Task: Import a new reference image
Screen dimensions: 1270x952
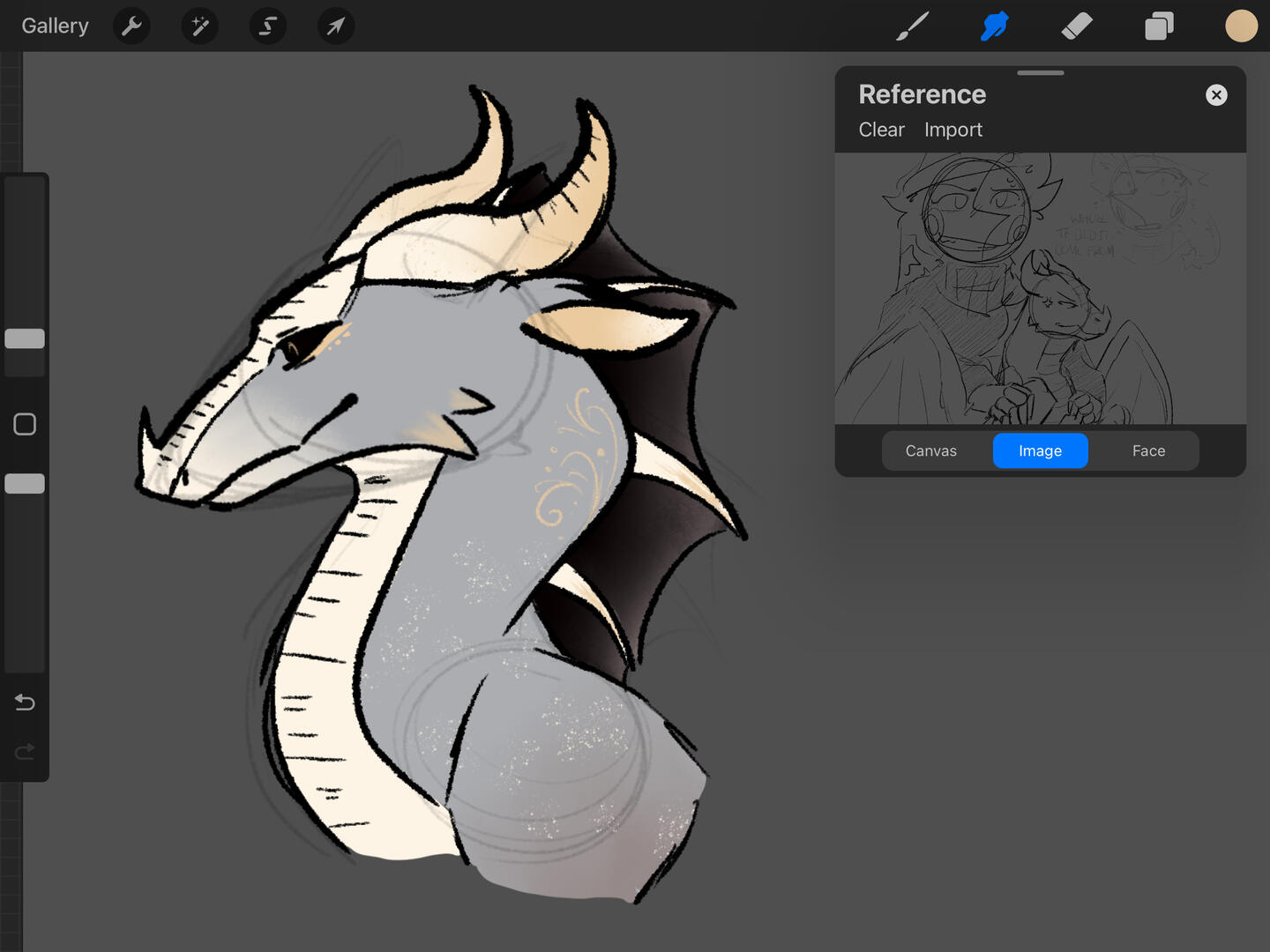Action: tap(952, 130)
